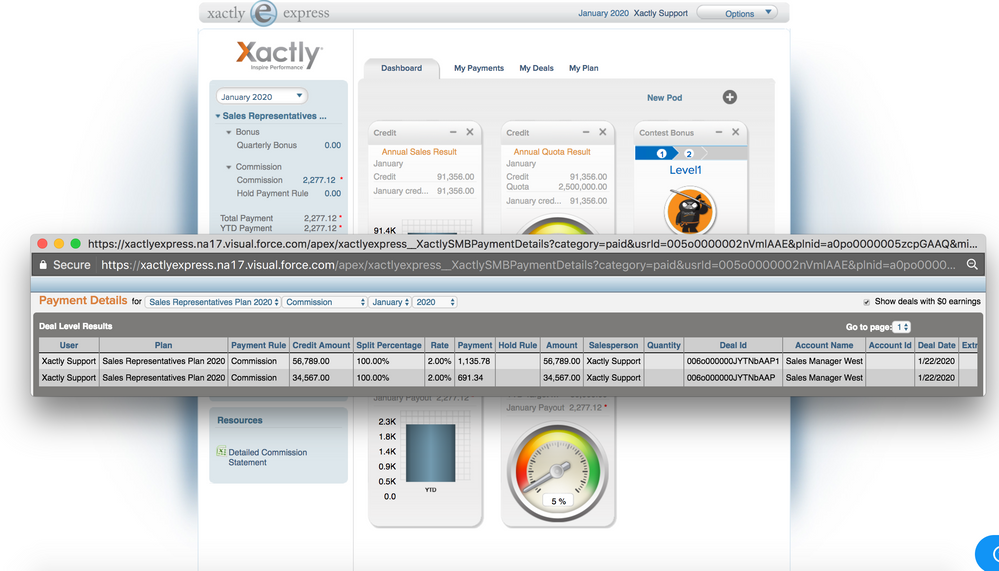Image resolution: width=999 pixels, height=571 pixels.
Task: Click the Quarterly Bonus row in sidebar
Action: (x=289, y=145)
